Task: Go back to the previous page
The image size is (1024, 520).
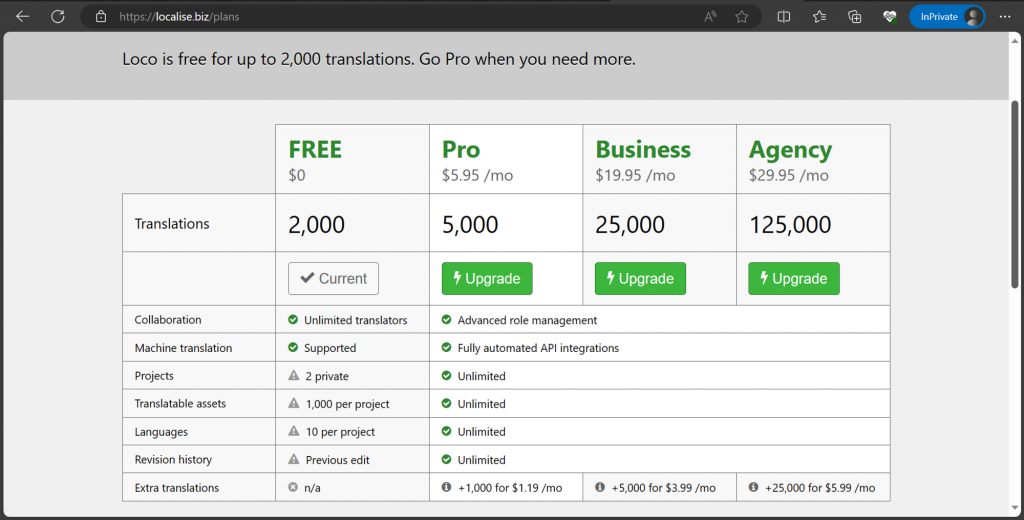Action: pyautogui.click(x=23, y=17)
